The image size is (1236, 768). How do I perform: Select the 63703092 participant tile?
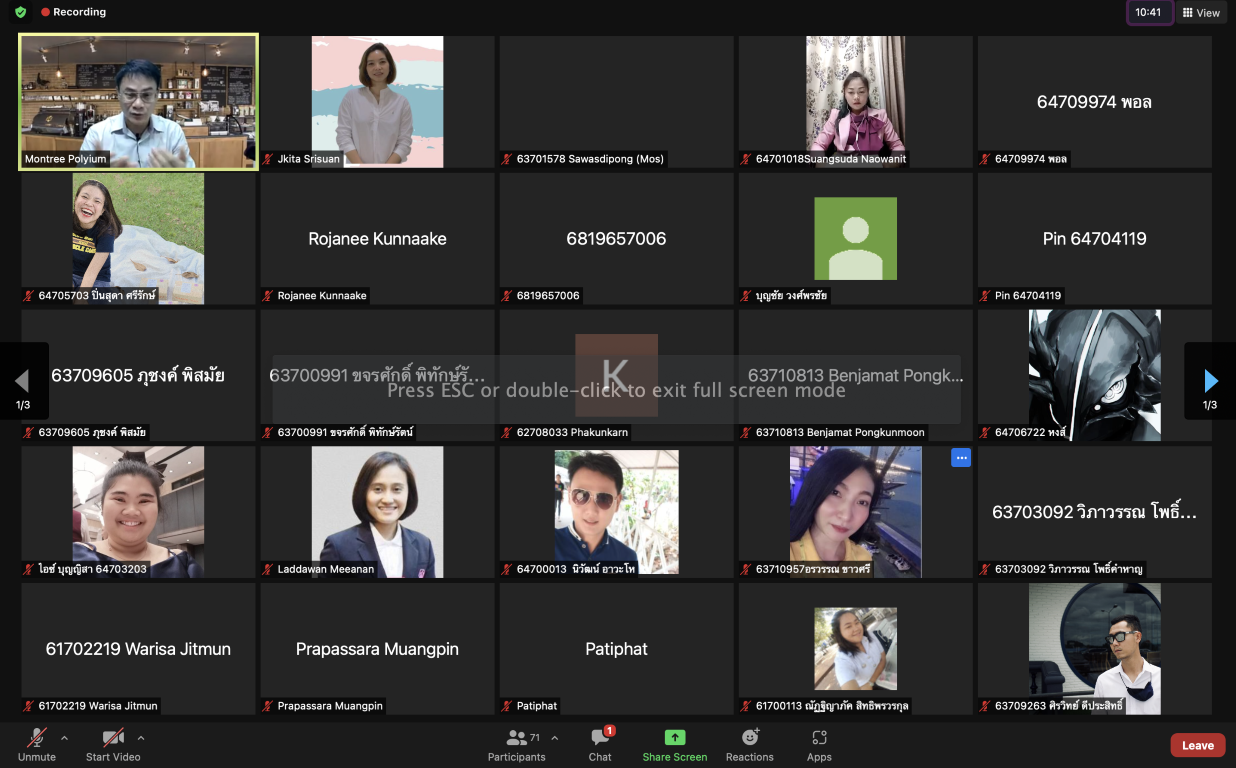1095,512
